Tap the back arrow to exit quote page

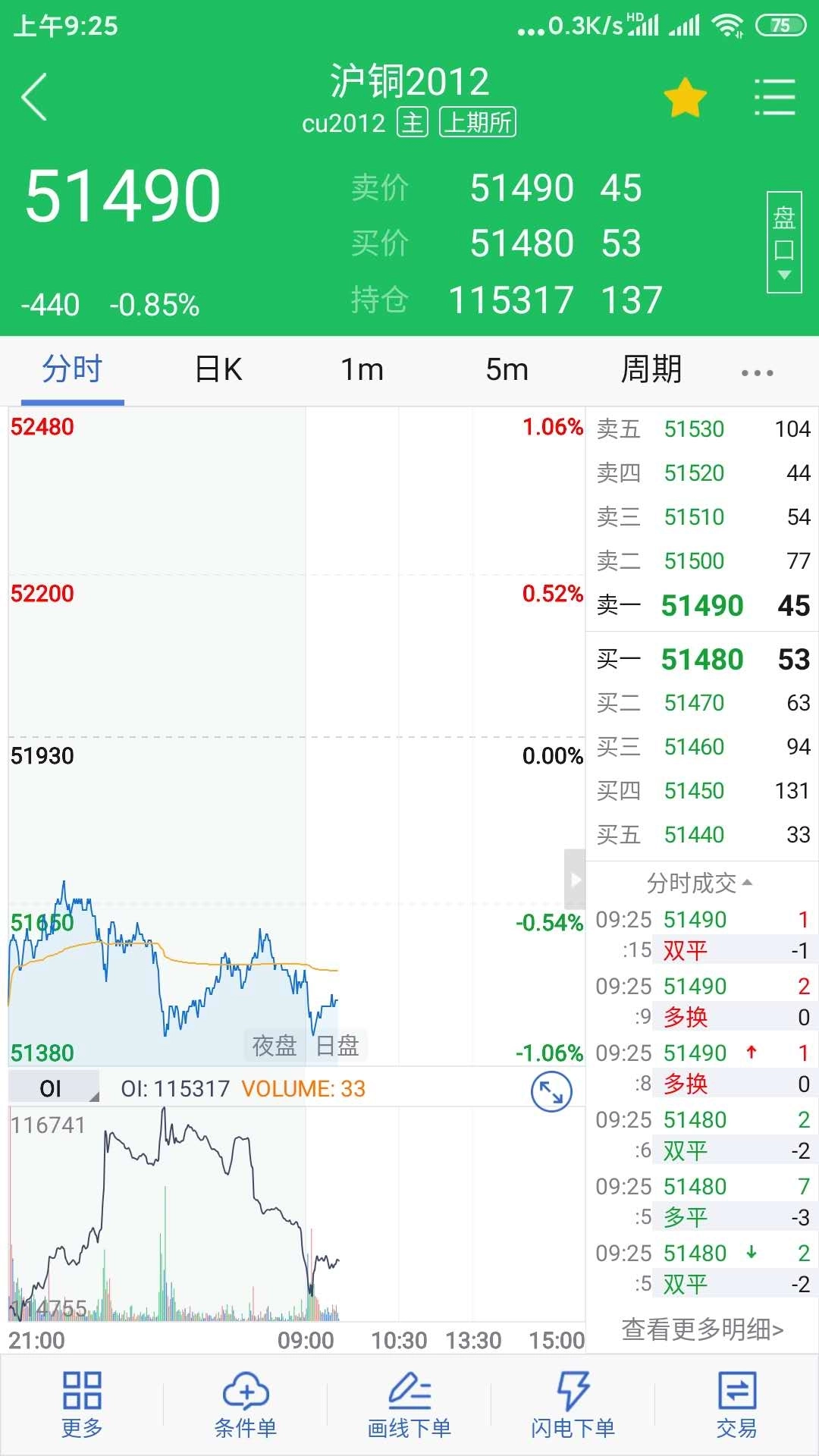34,95
